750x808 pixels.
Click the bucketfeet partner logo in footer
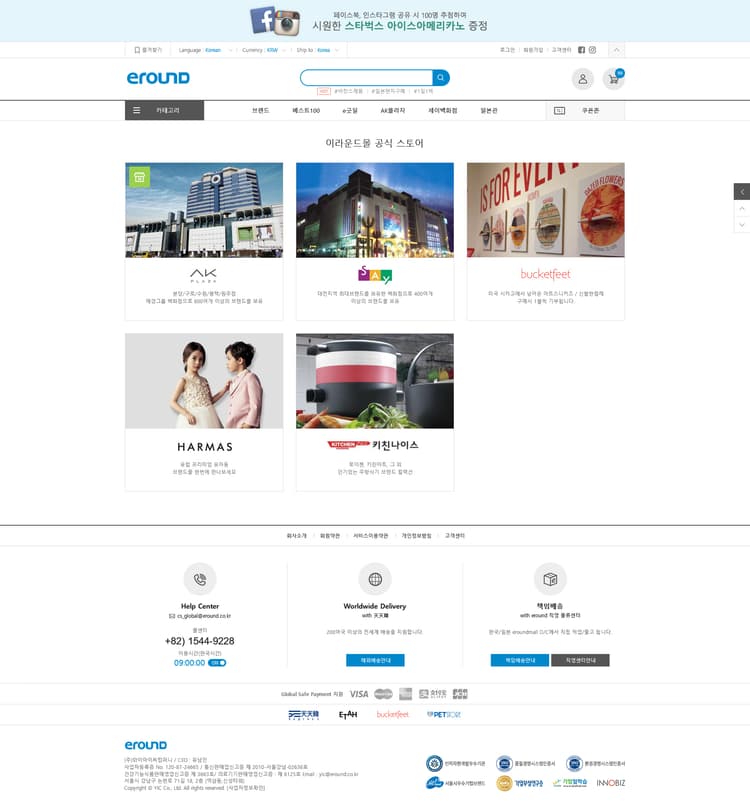(393, 715)
